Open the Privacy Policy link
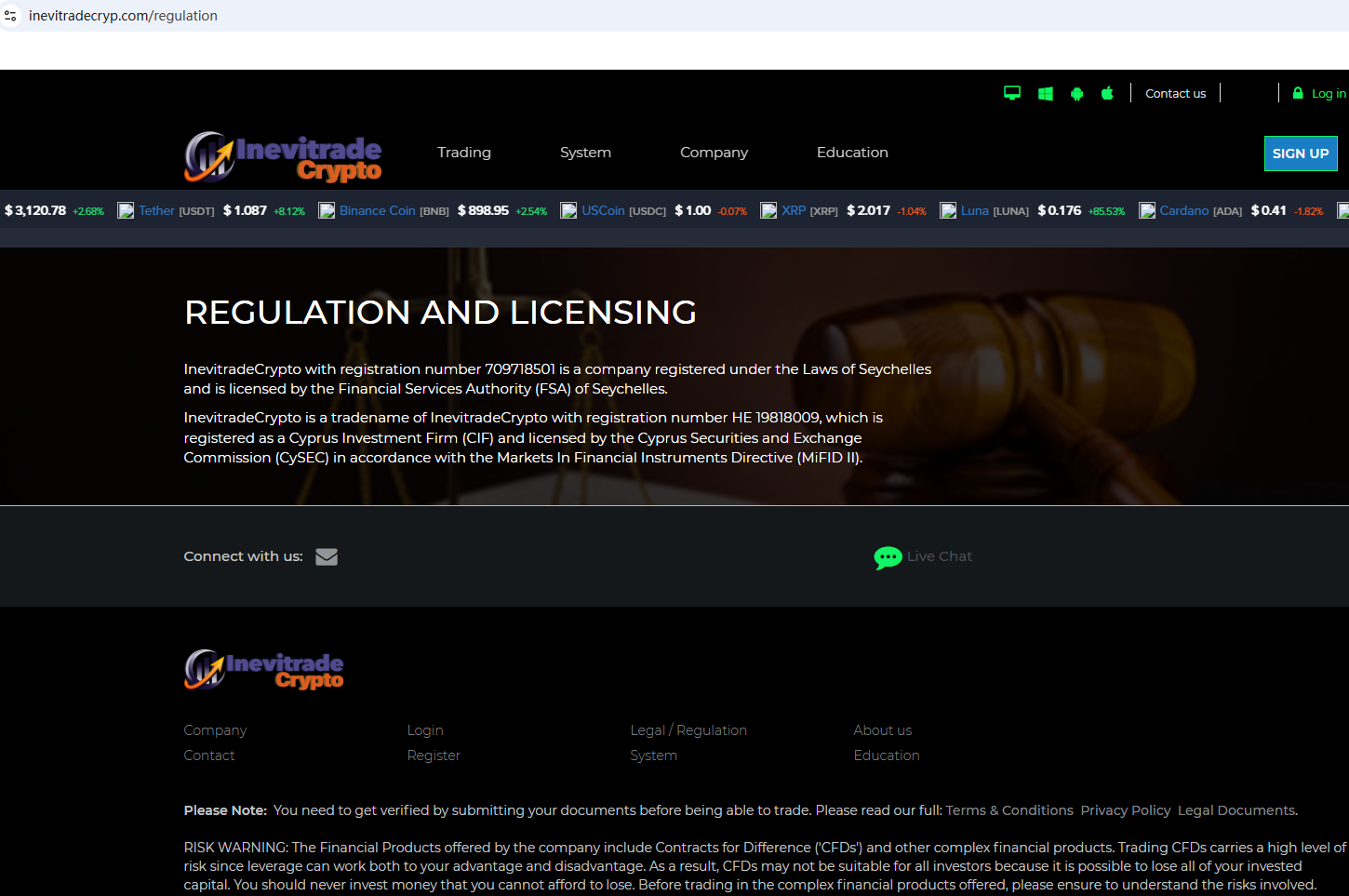This screenshot has height=896, width=1349. pos(1125,810)
